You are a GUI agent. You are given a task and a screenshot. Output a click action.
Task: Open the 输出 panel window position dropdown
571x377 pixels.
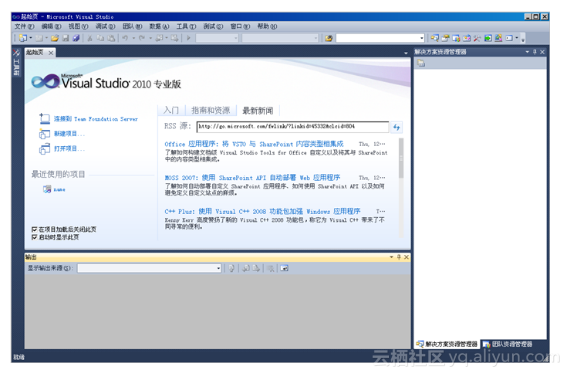391,257
